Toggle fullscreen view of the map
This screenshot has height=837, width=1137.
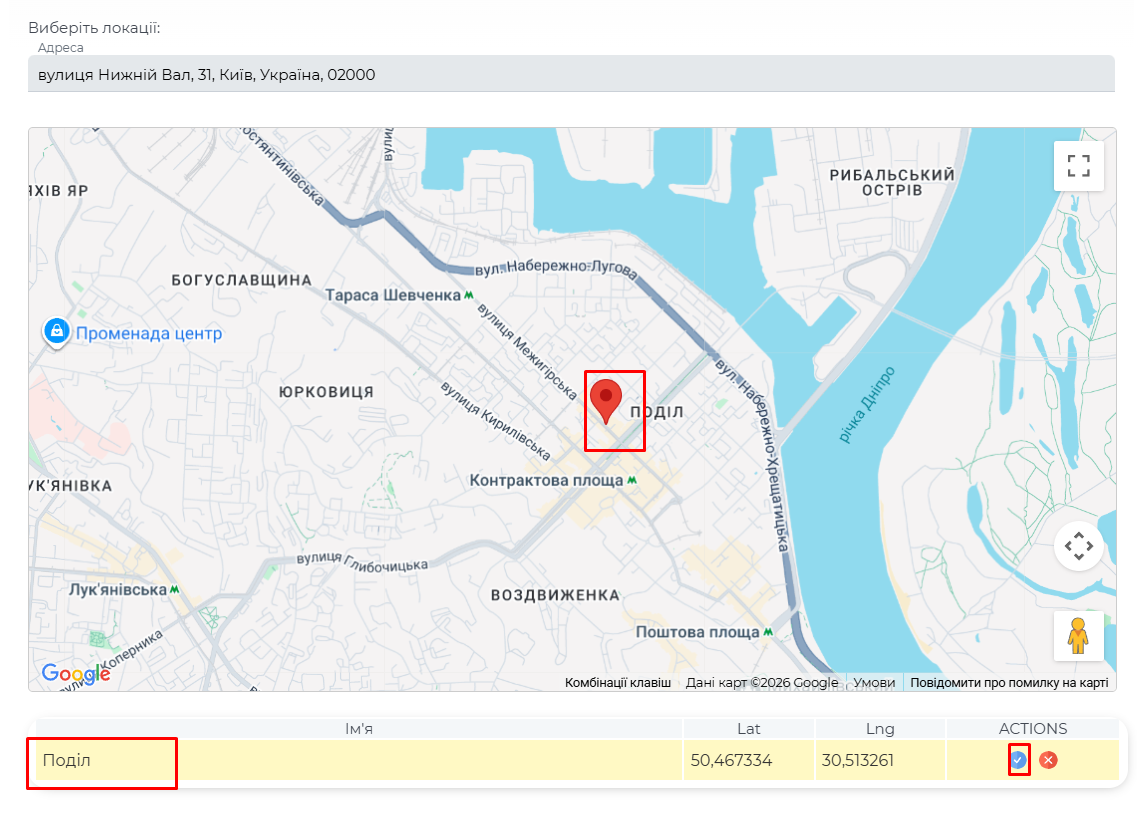(x=1078, y=166)
